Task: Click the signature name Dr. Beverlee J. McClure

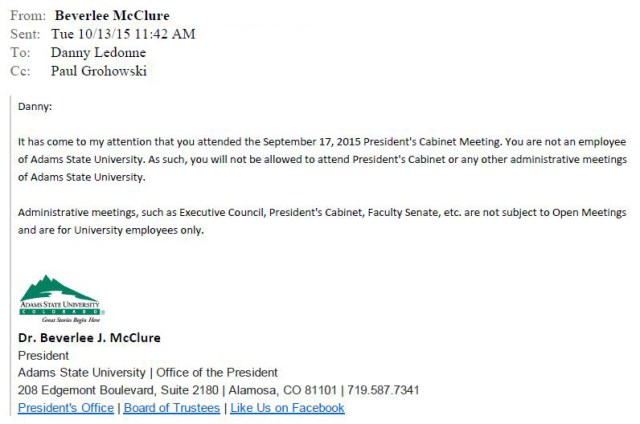Action: 89,338
